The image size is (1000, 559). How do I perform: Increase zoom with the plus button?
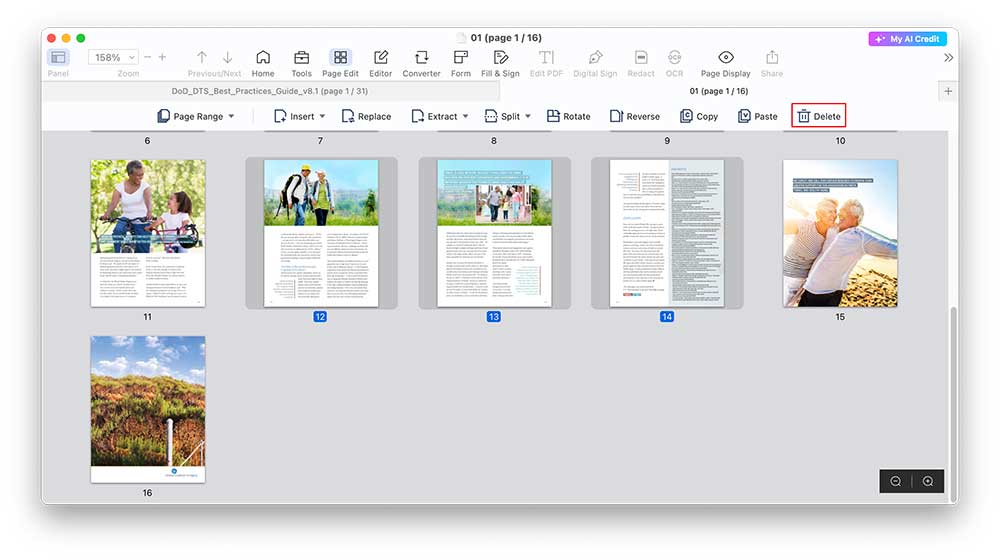[x=163, y=57]
